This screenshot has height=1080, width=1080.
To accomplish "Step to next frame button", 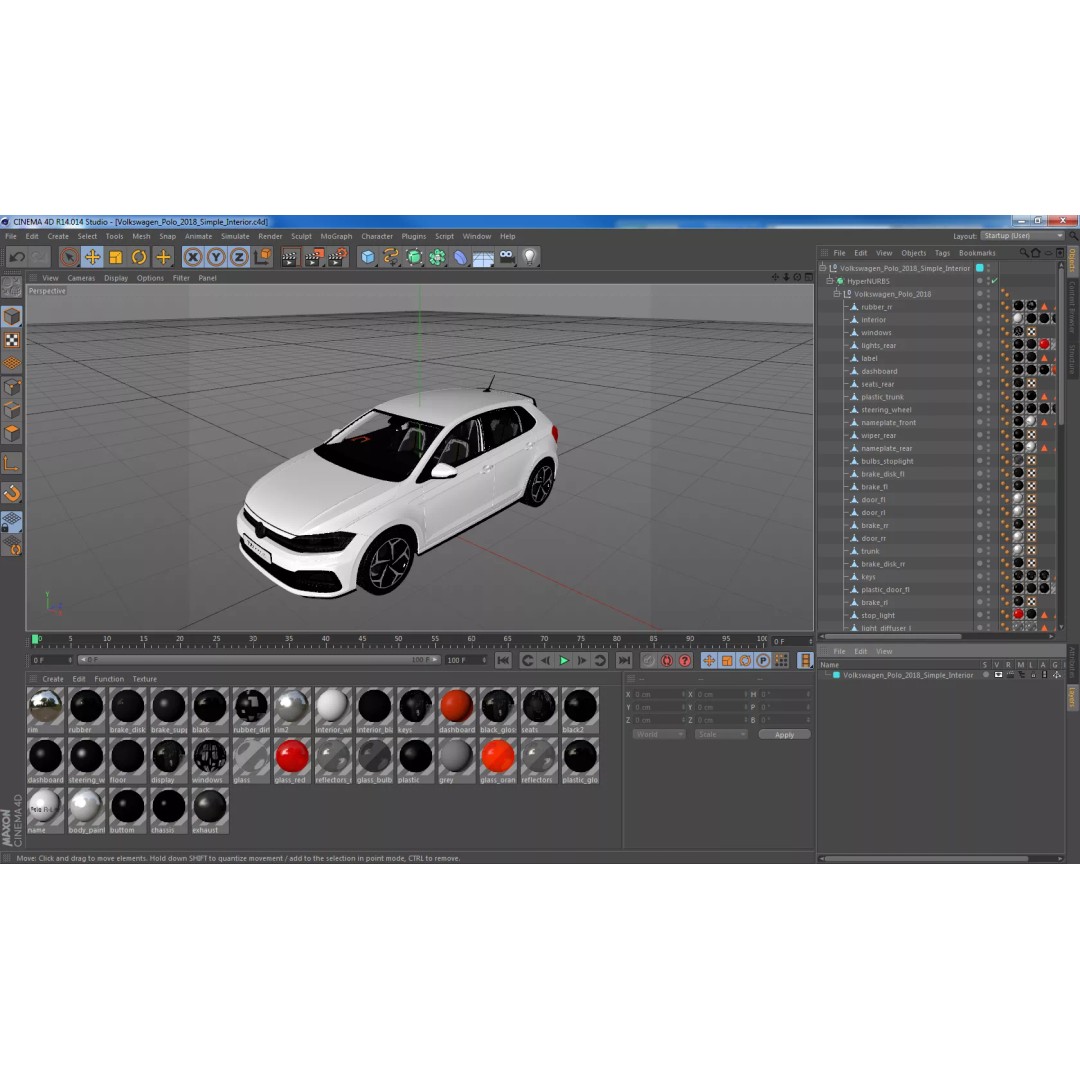I will tap(581, 661).
